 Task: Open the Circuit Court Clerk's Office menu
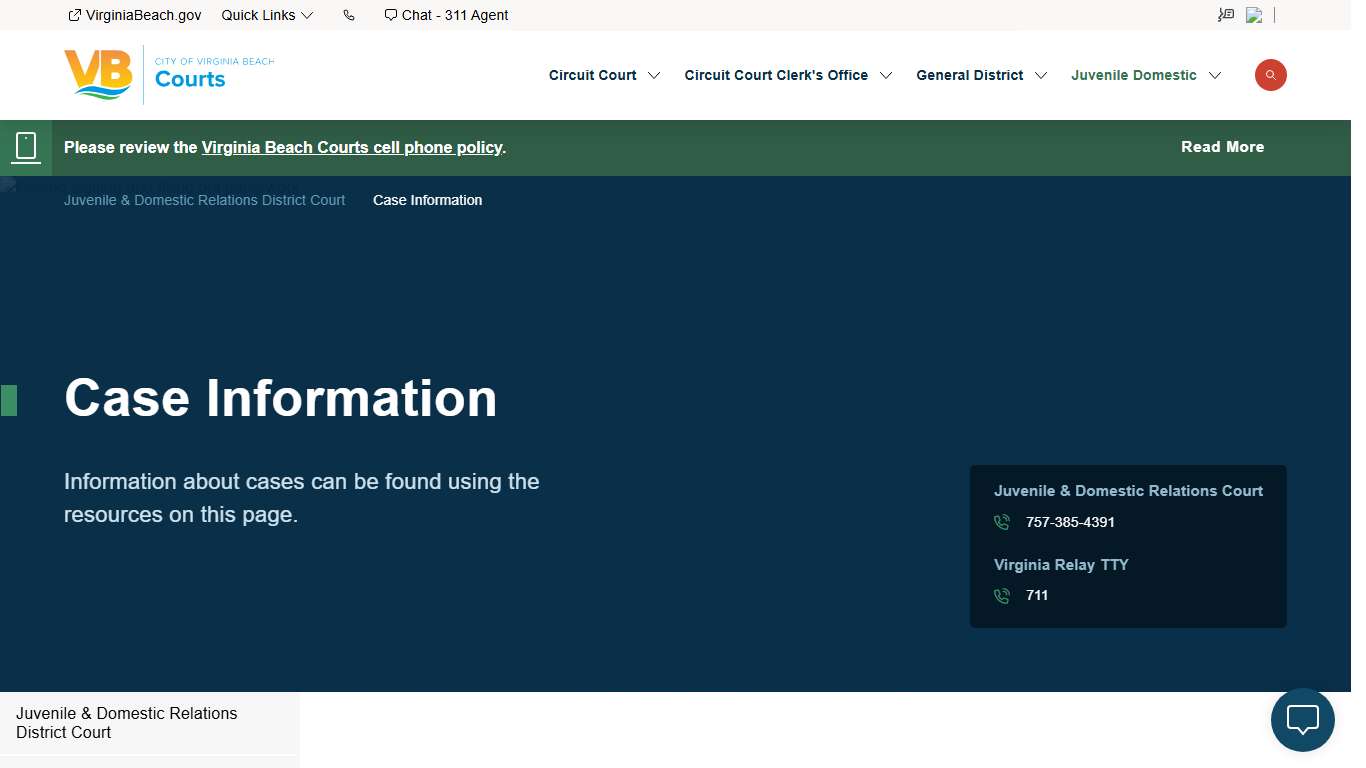775,75
